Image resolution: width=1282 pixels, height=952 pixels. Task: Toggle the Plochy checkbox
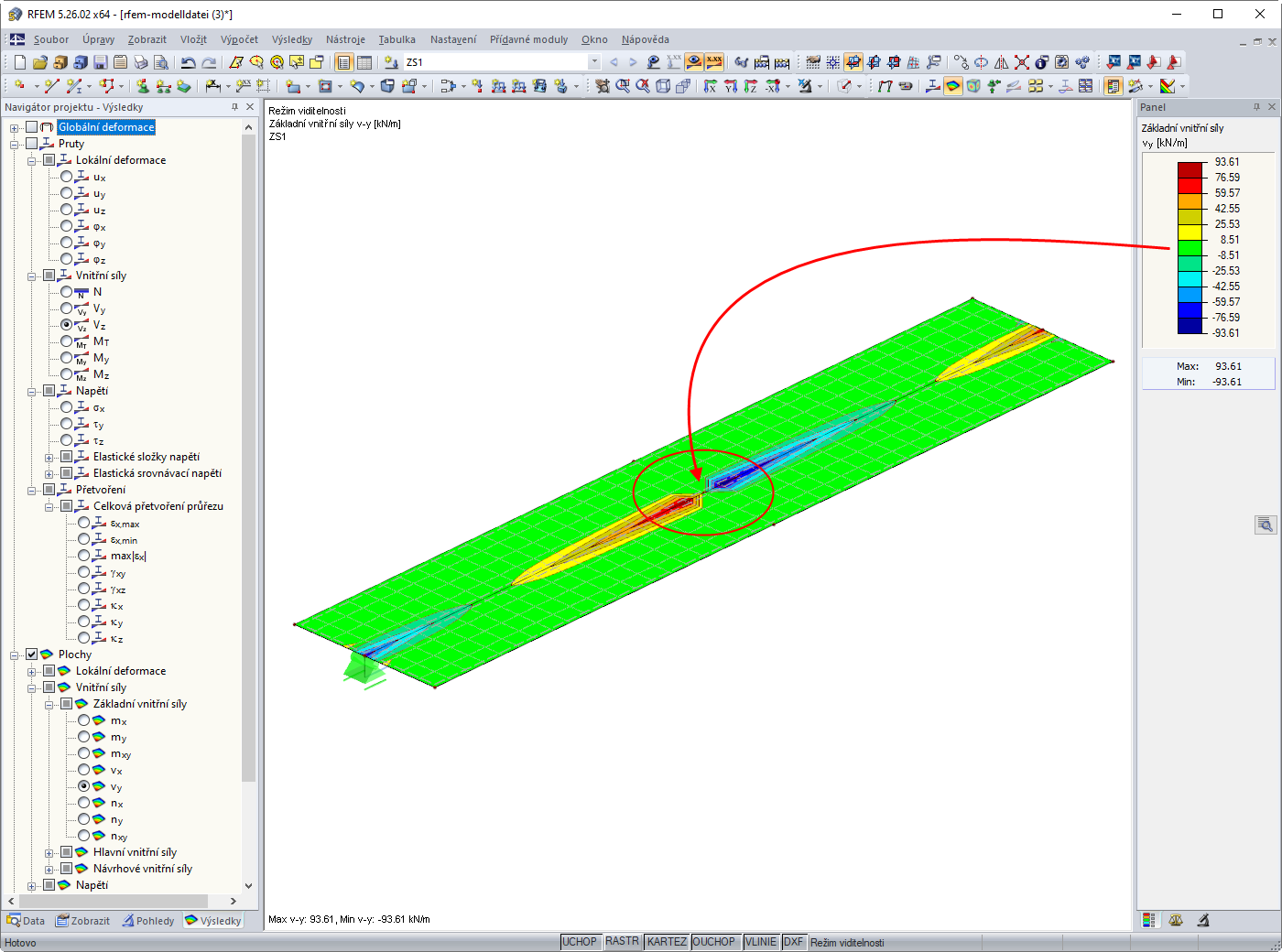click(32, 654)
